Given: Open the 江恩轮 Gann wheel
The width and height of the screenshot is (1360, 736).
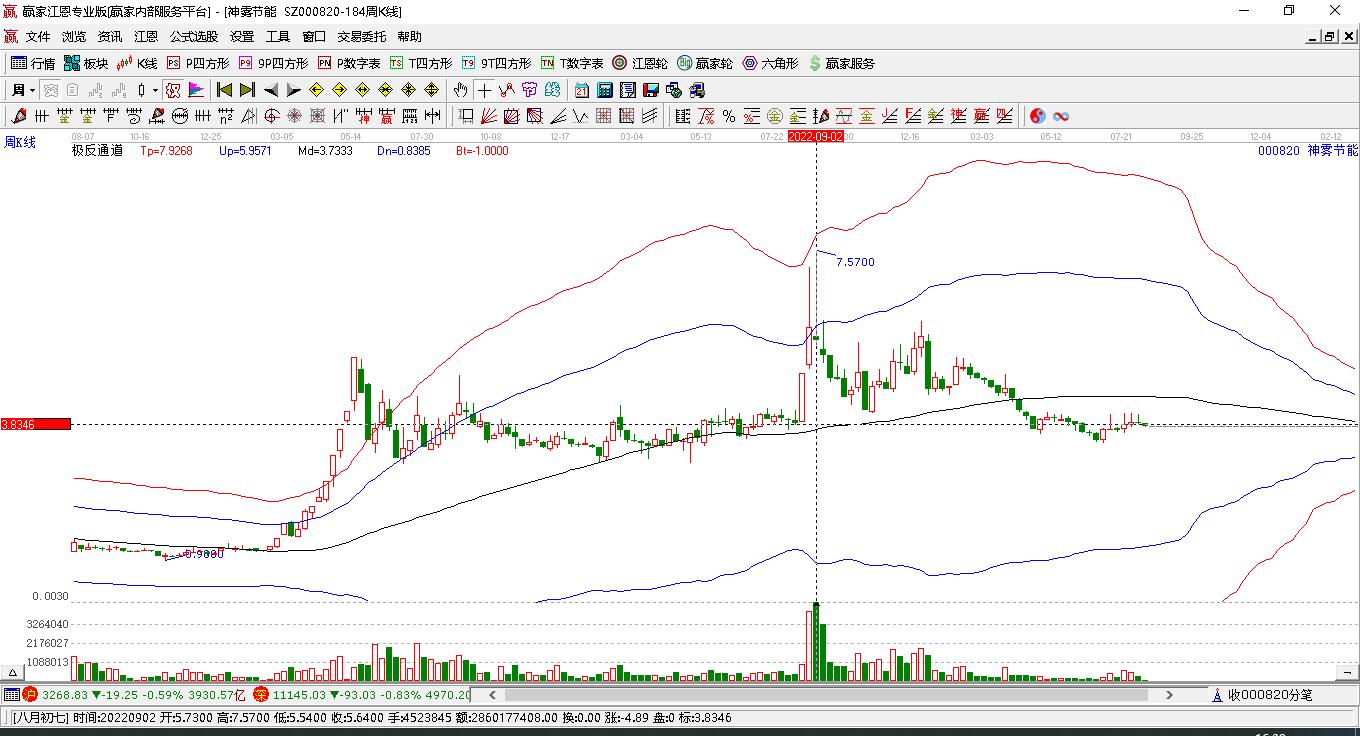Looking at the screenshot, I should (640, 63).
